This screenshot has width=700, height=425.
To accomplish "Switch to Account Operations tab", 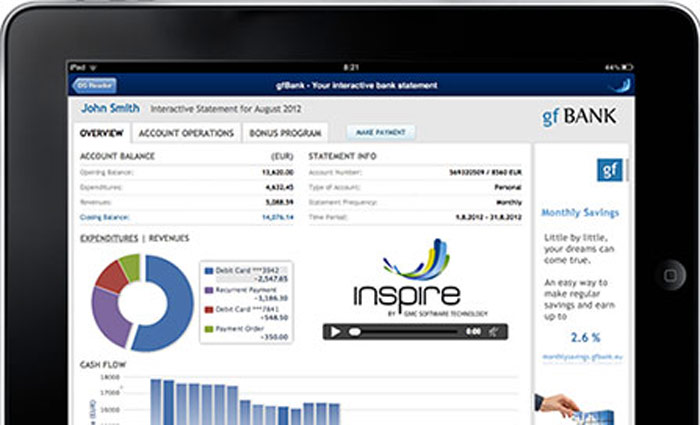I will click(186, 133).
